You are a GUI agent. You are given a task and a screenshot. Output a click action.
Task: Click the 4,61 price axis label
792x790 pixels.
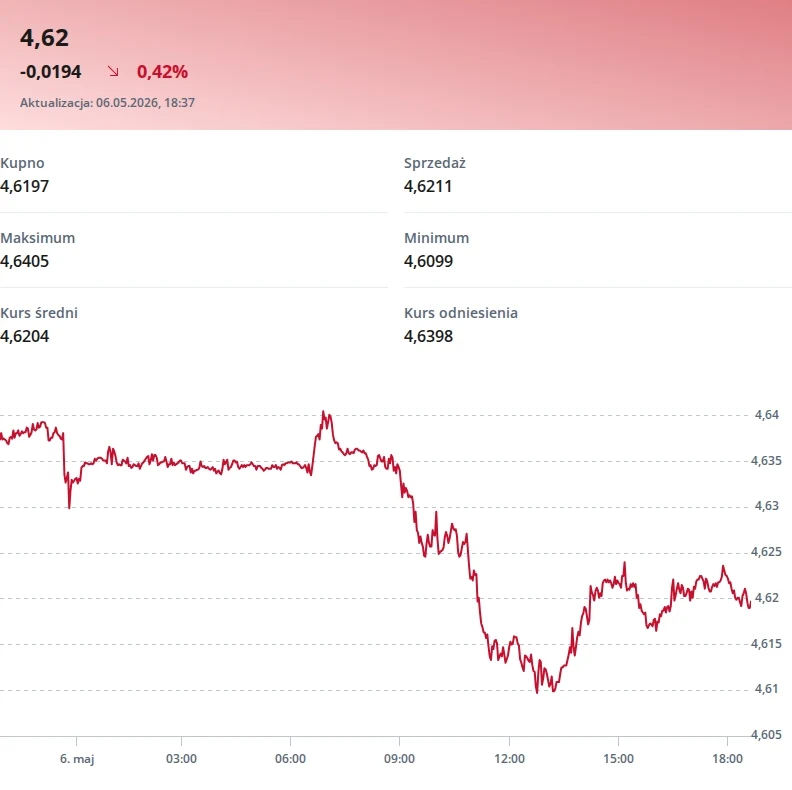pyautogui.click(x=767, y=689)
